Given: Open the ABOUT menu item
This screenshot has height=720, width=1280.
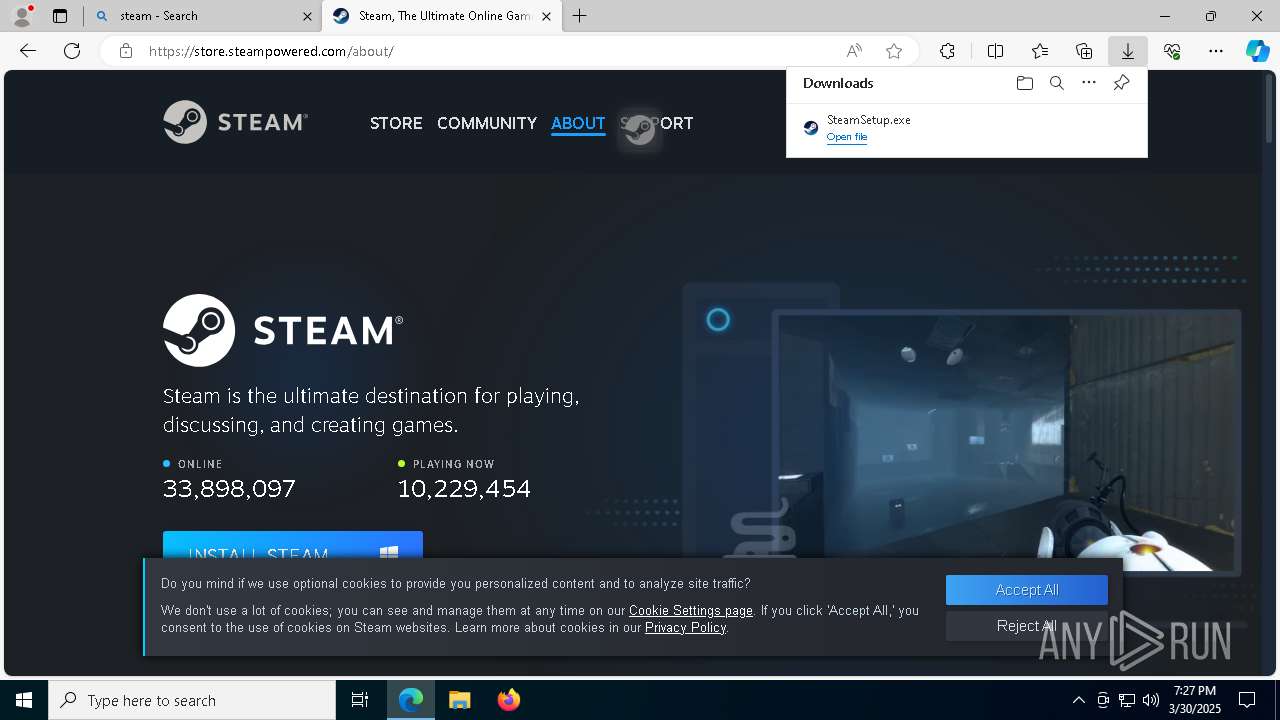Looking at the screenshot, I should point(578,123).
